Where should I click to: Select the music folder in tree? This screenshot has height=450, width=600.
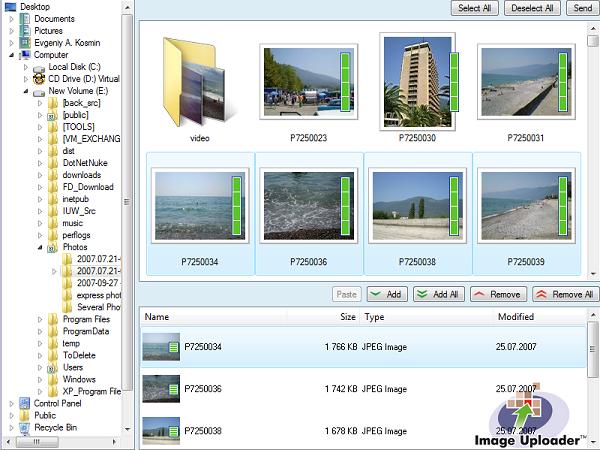click(x=73, y=223)
